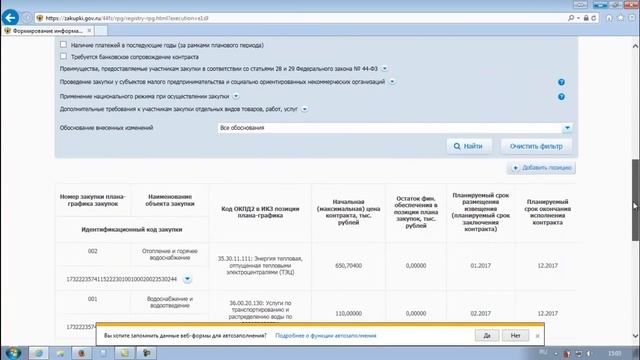Open browser tools gear icon

pos(632,18)
